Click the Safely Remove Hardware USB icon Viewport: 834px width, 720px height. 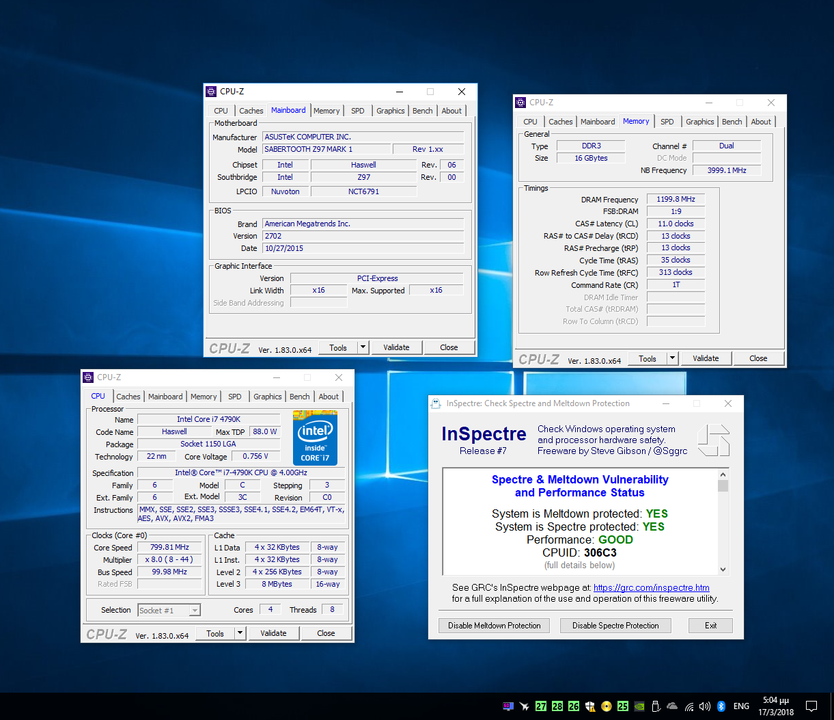click(656, 706)
